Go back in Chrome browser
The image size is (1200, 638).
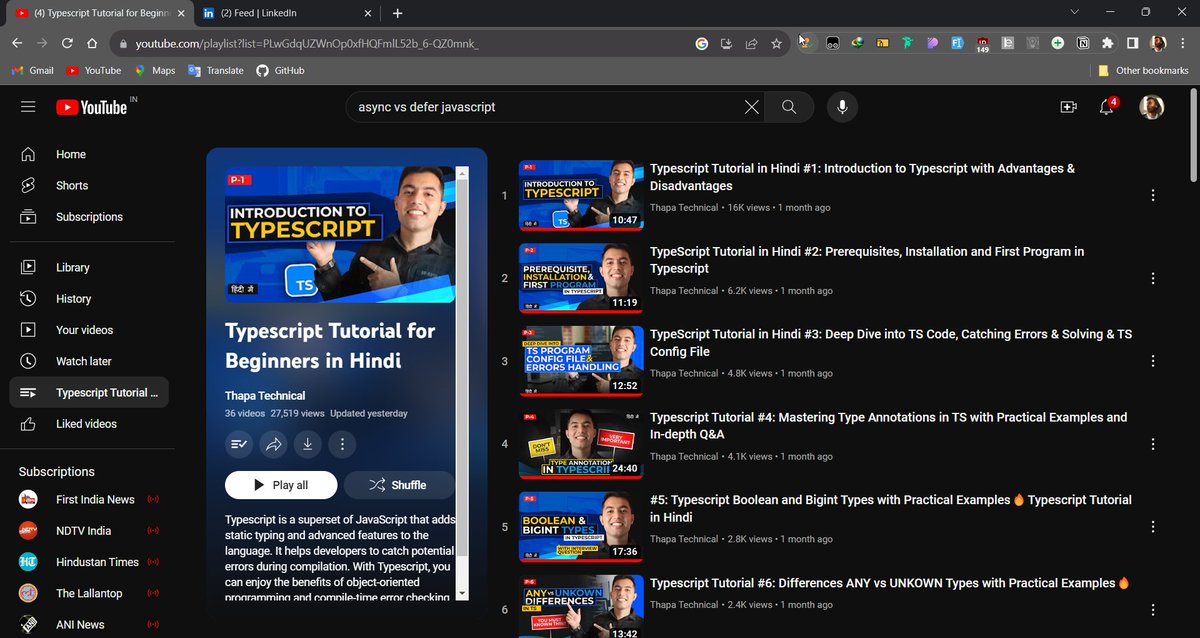(x=17, y=43)
